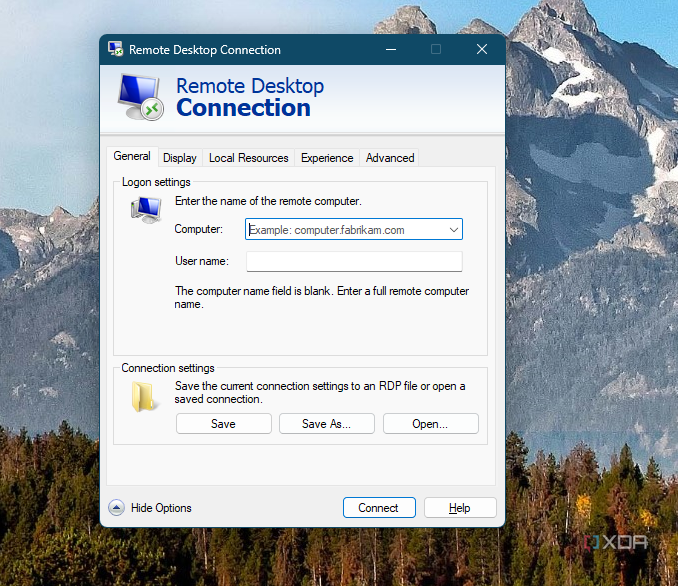This screenshot has height=586, width=678.
Task: Click the 'Logon settings' group heading
Action: point(156,182)
